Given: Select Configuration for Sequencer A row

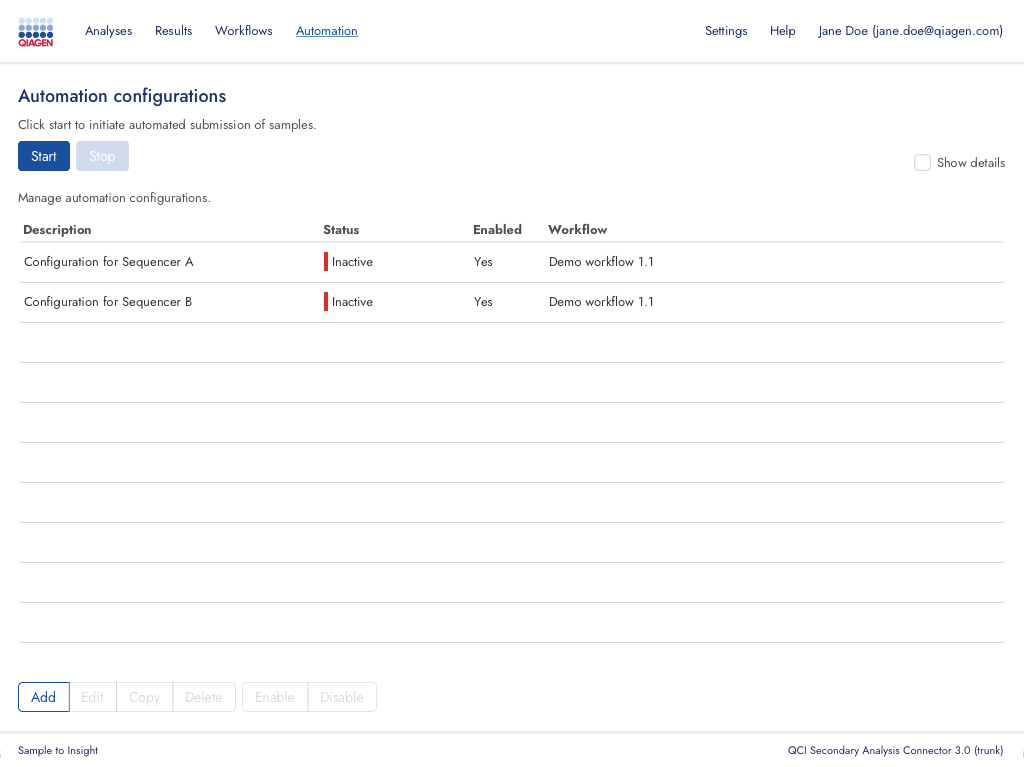Looking at the screenshot, I should (511, 262).
